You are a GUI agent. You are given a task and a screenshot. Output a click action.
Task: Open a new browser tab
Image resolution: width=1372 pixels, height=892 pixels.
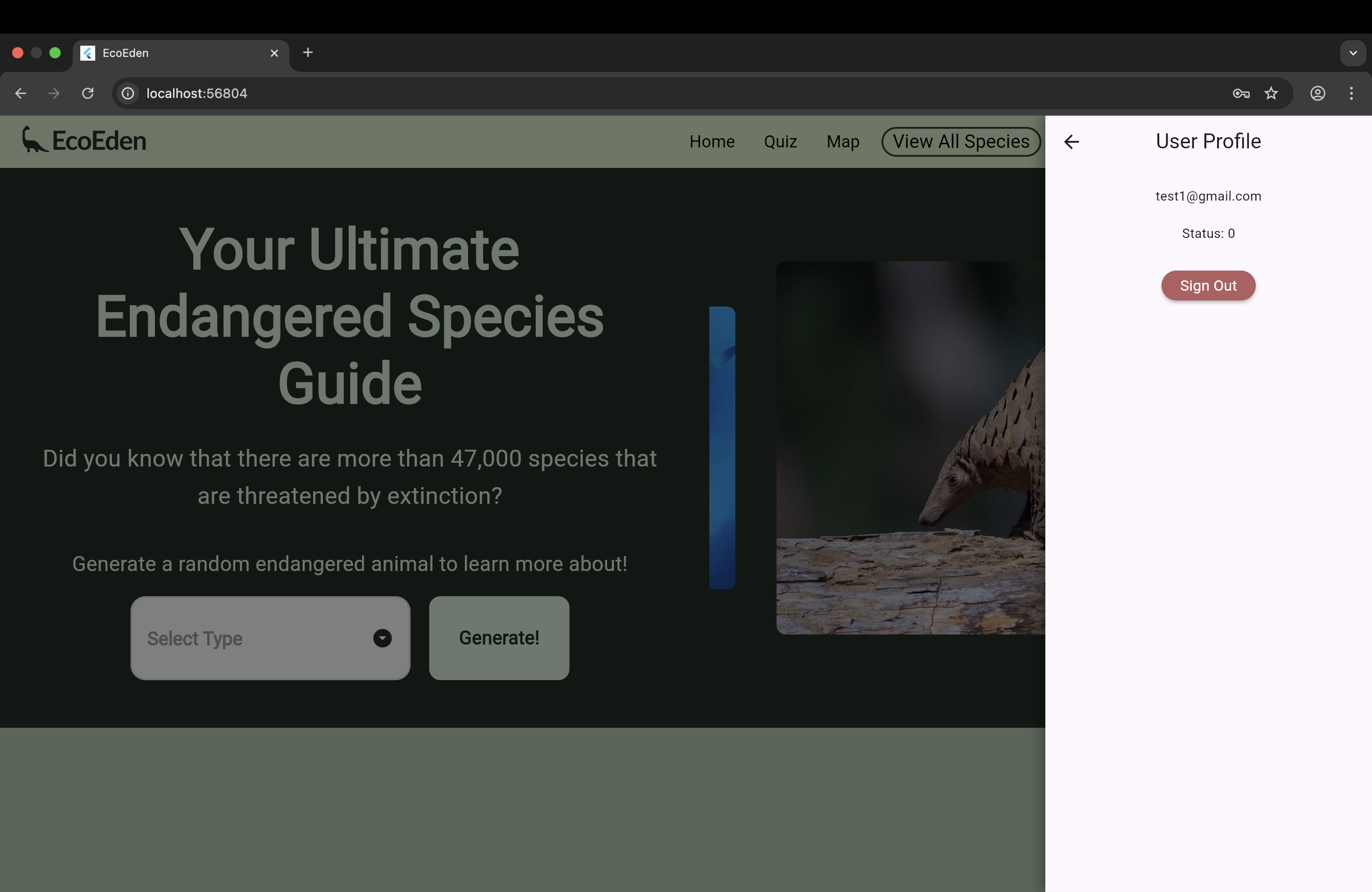(x=308, y=53)
